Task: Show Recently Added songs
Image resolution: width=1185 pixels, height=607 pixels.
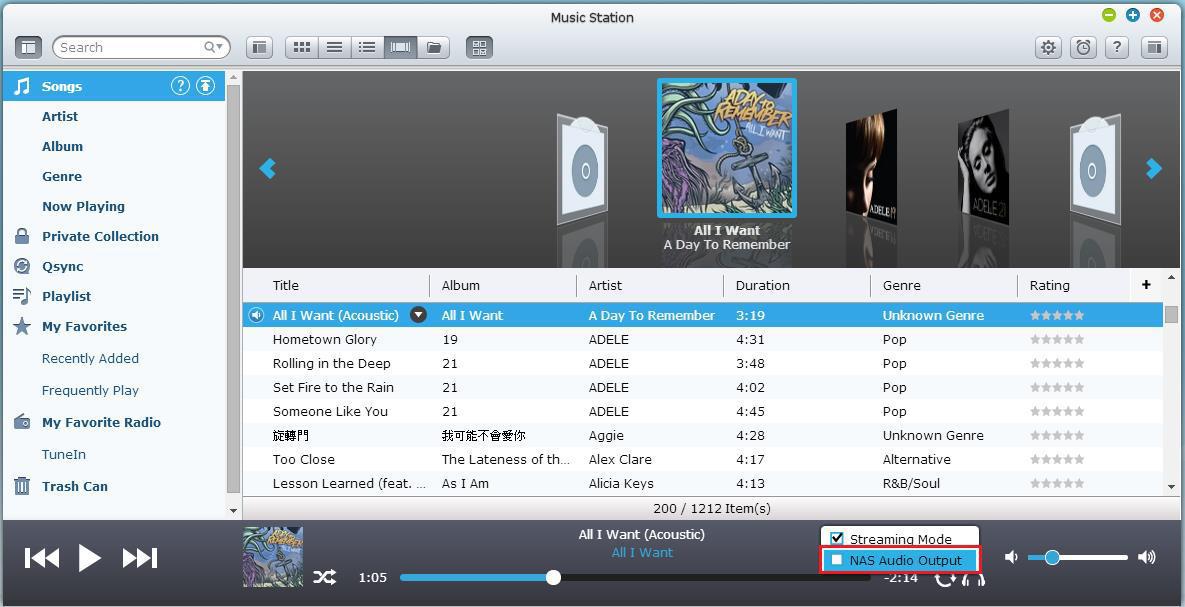Action: 90,358
